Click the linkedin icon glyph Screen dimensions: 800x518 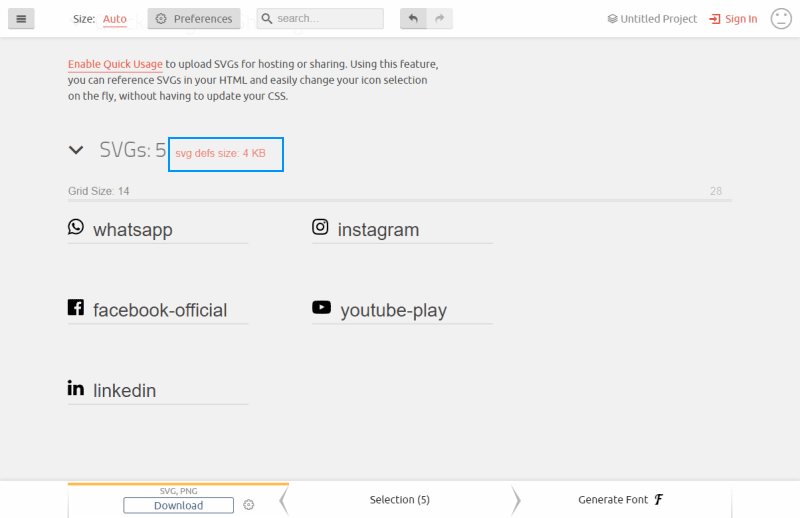coord(76,388)
